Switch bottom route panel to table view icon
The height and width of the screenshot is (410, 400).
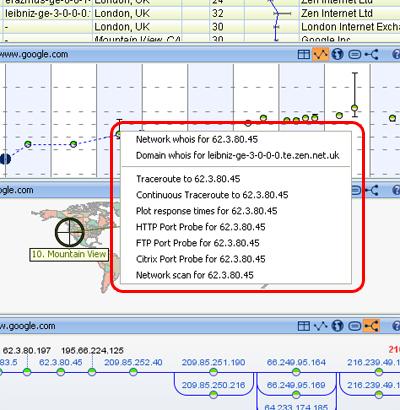303,326
